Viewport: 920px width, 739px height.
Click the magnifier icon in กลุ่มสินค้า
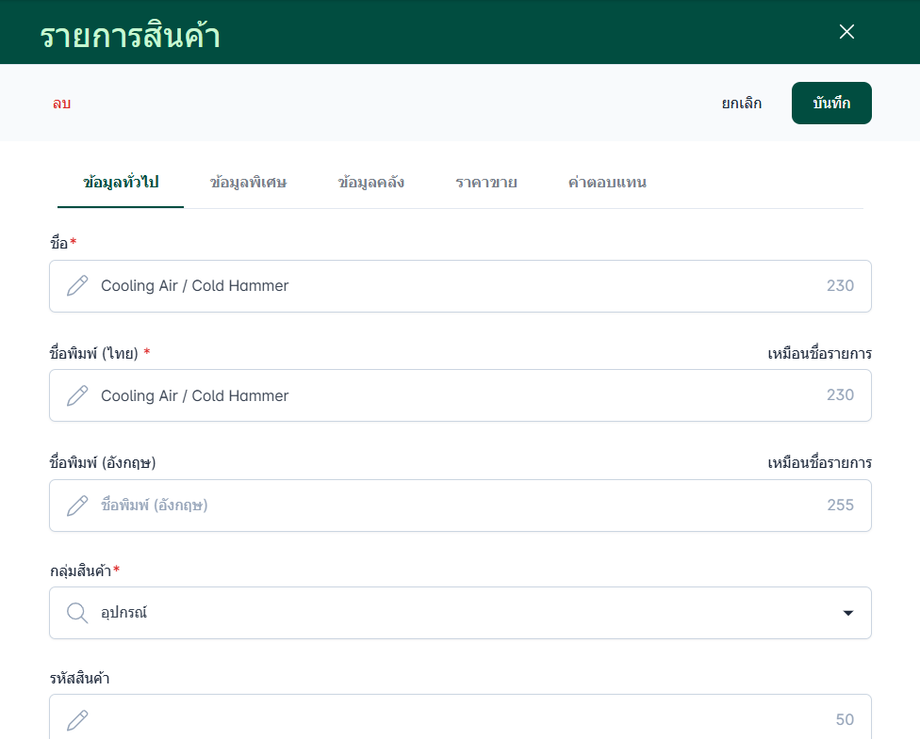coord(77,613)
